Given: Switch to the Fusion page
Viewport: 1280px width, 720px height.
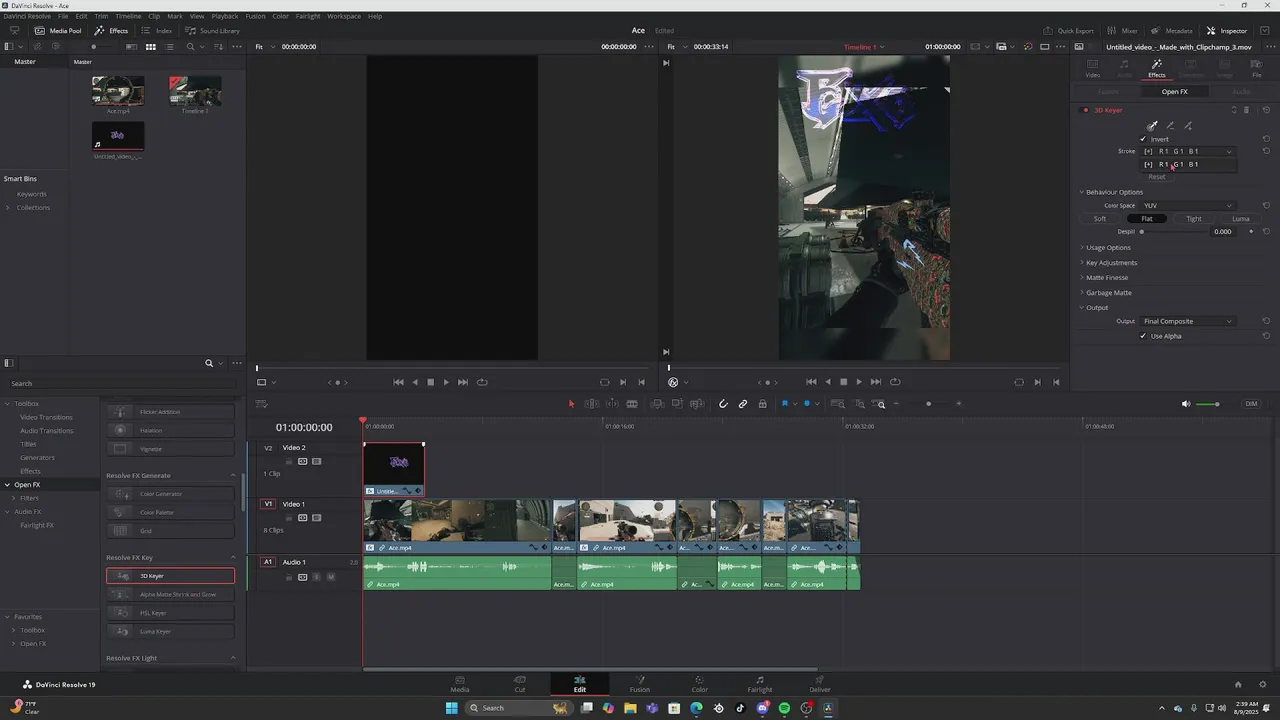Looking at the screenshot, I should pos(640,684).
